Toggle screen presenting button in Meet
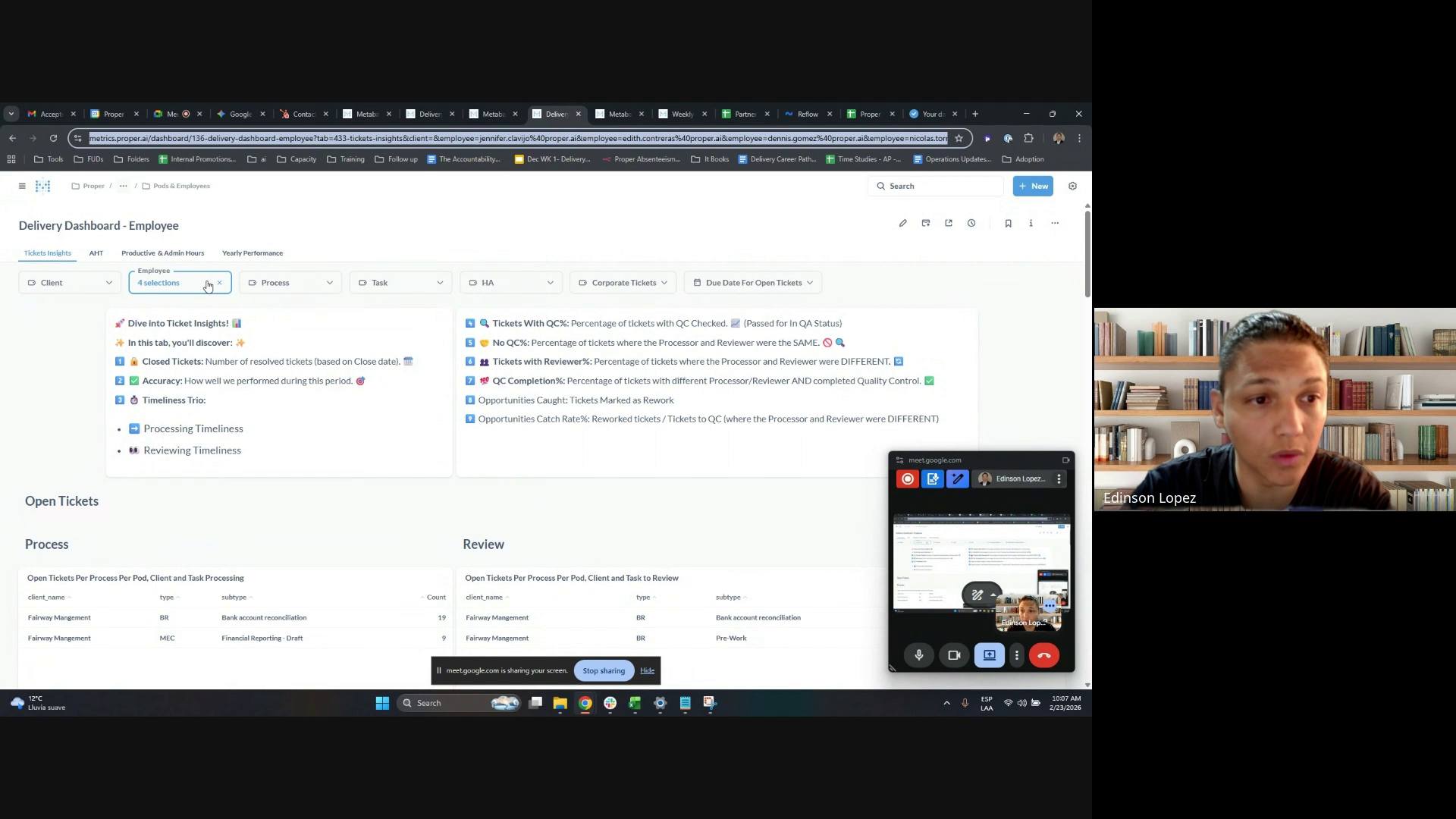 point(990,655)
